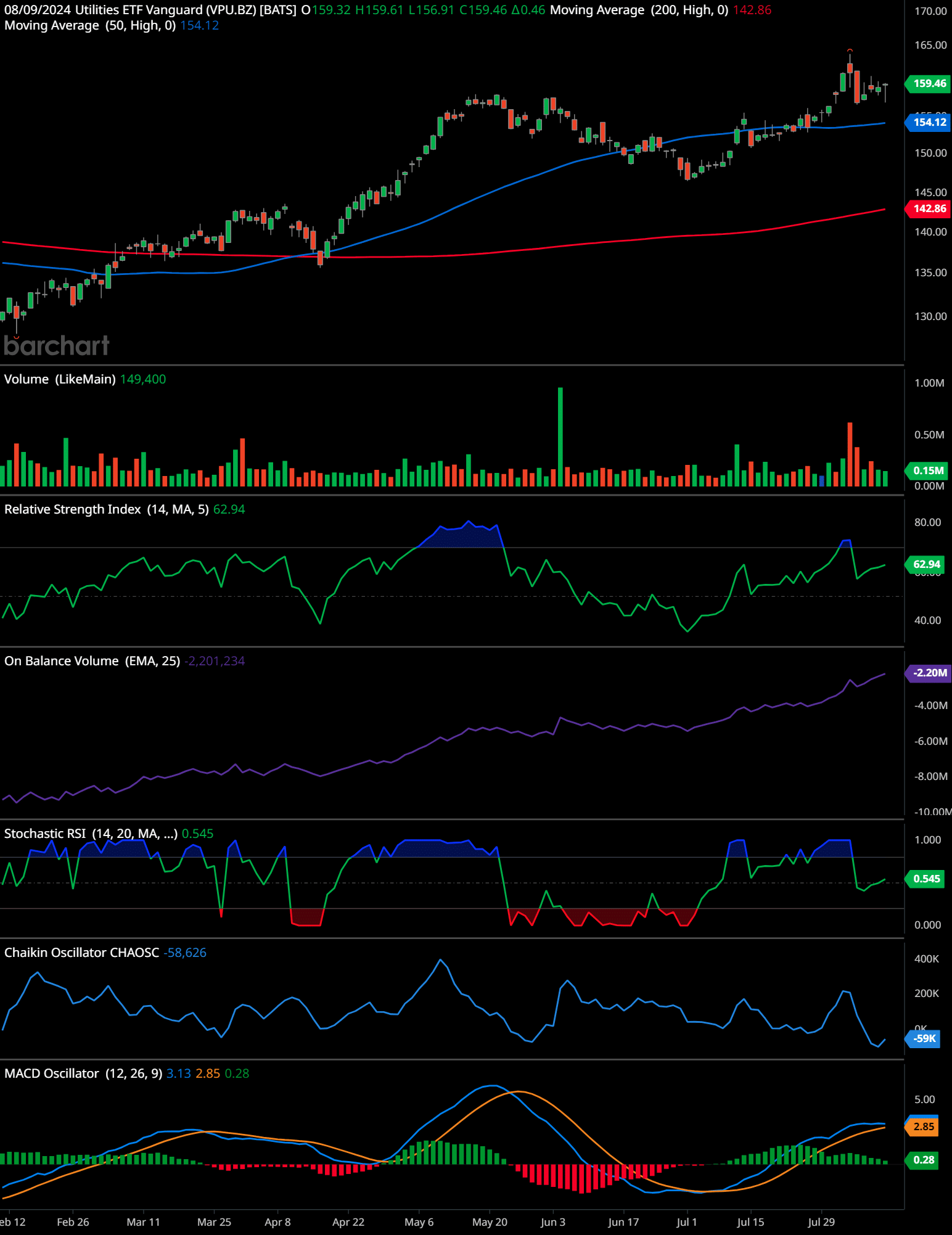Click the Mar 11 date on time axis

143,1222
